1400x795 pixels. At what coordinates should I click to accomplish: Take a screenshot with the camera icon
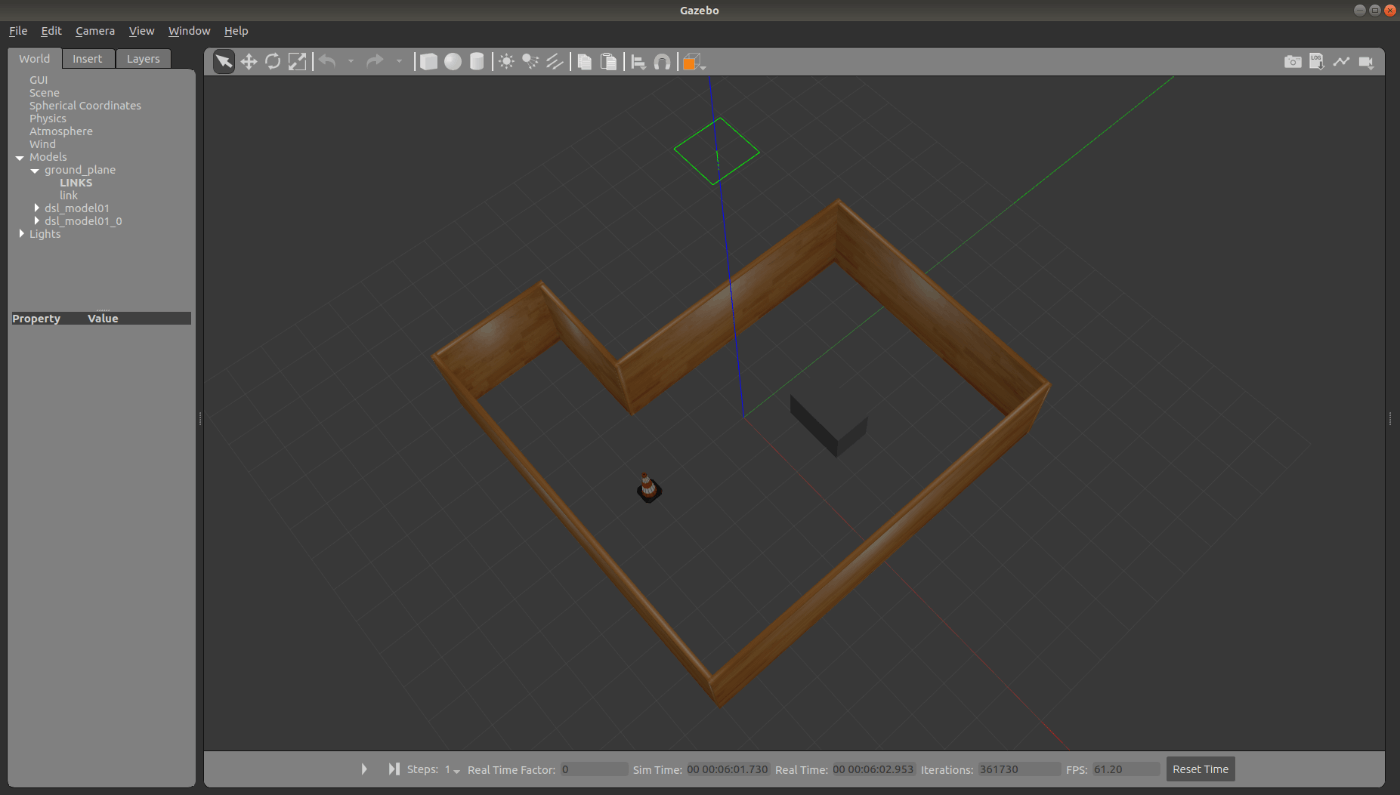pyautogui.click(x=1293, y=62)
